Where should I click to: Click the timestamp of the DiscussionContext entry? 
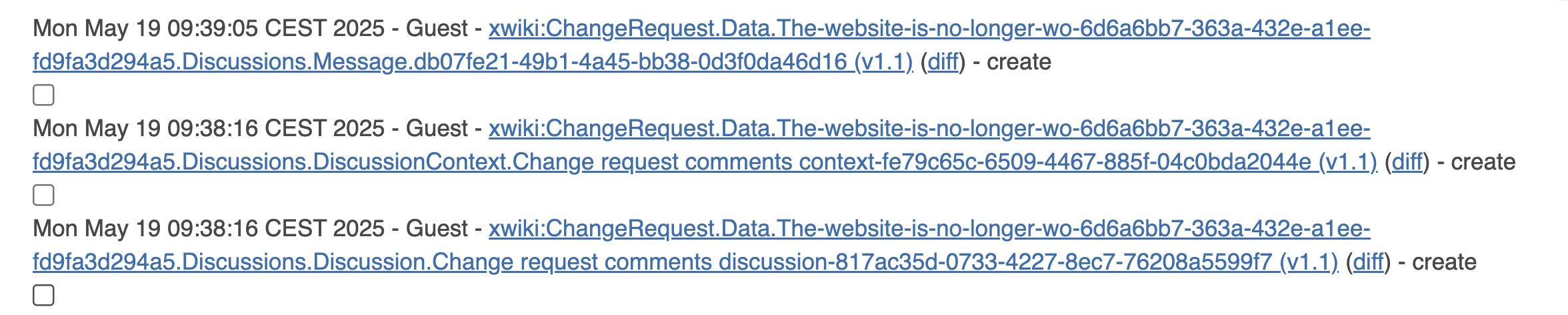209,129
